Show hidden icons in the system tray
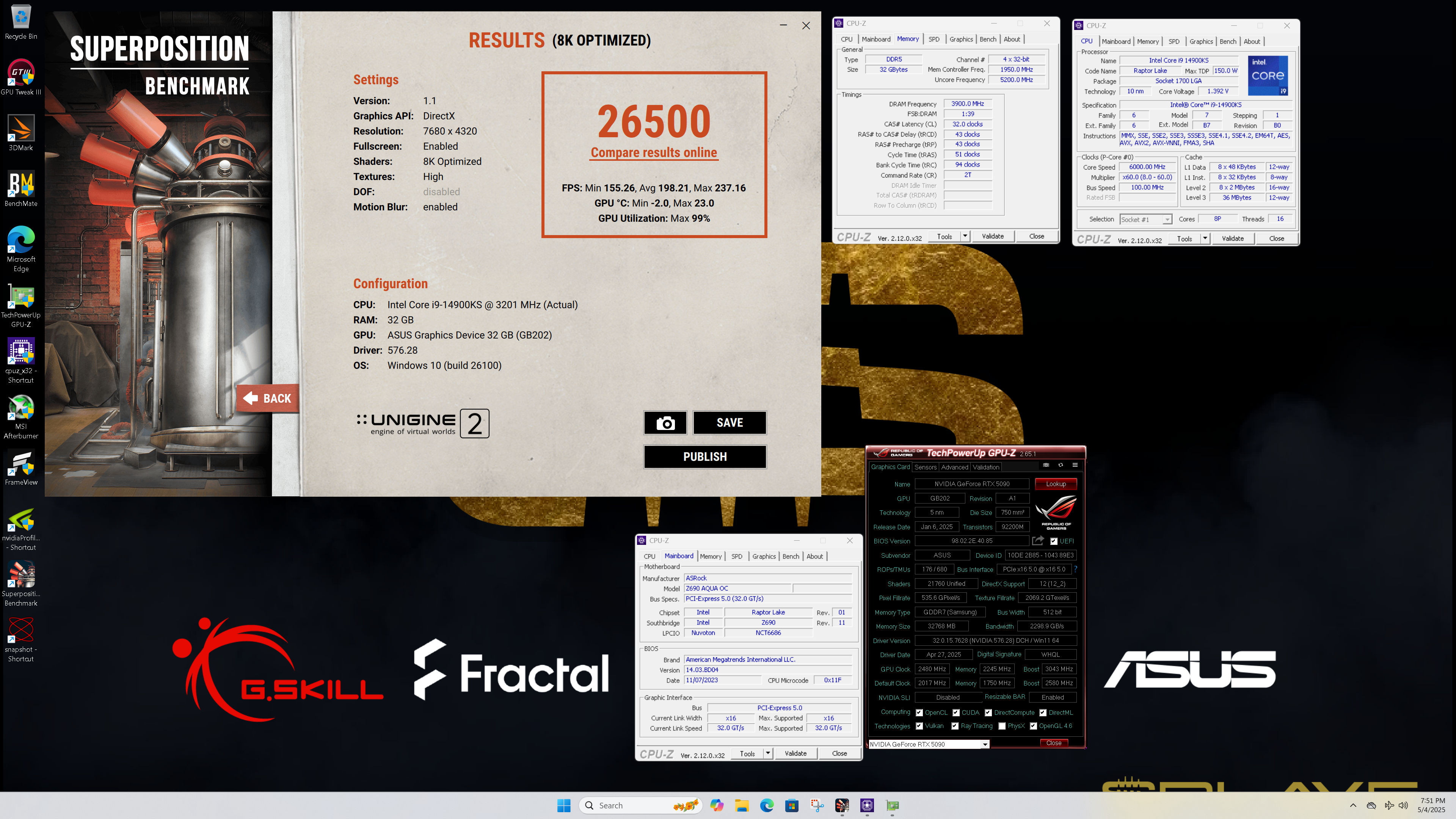This screenshot has width=1456, height=819. [1352, 805]
